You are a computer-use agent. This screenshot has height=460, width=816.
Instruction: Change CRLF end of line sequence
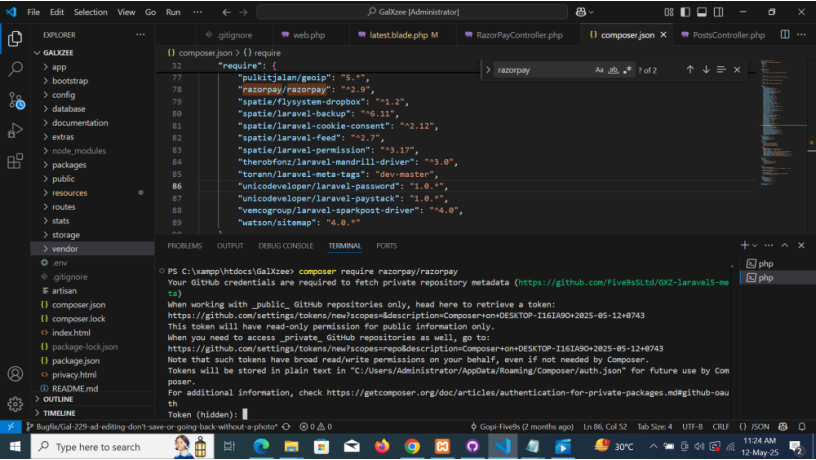[x=720, y=426]
